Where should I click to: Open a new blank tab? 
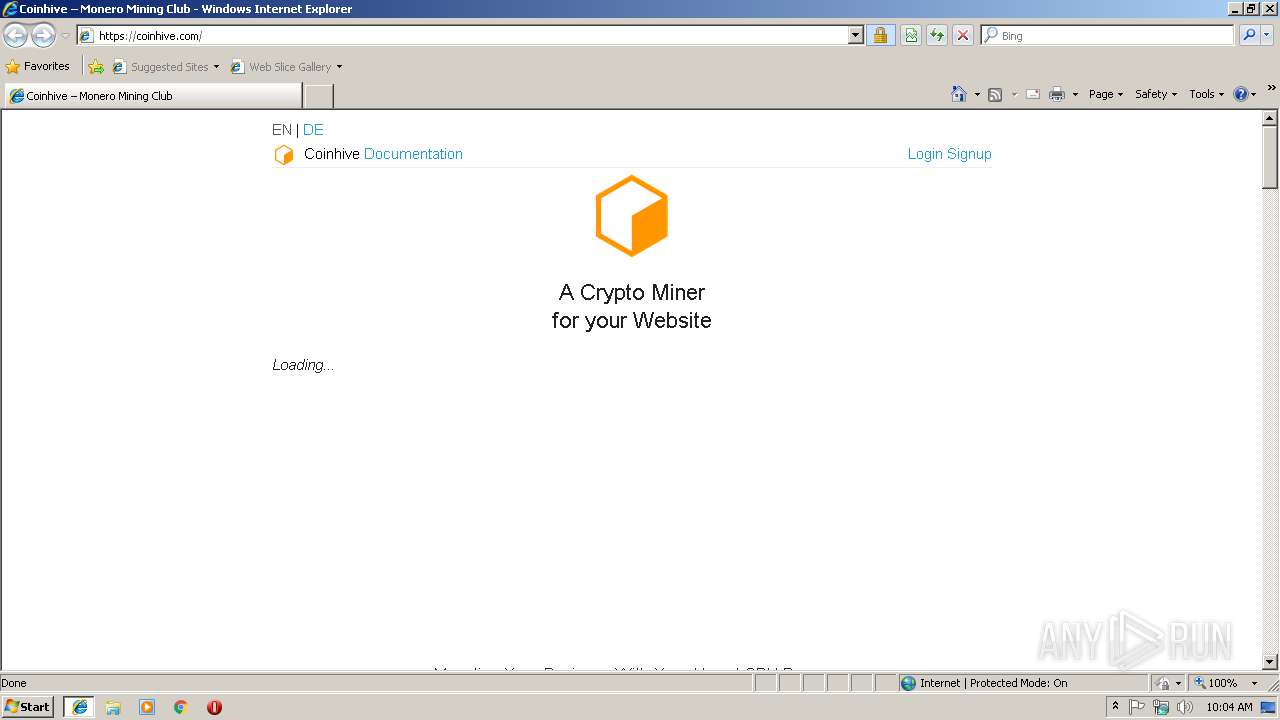(x=318, y=96)
